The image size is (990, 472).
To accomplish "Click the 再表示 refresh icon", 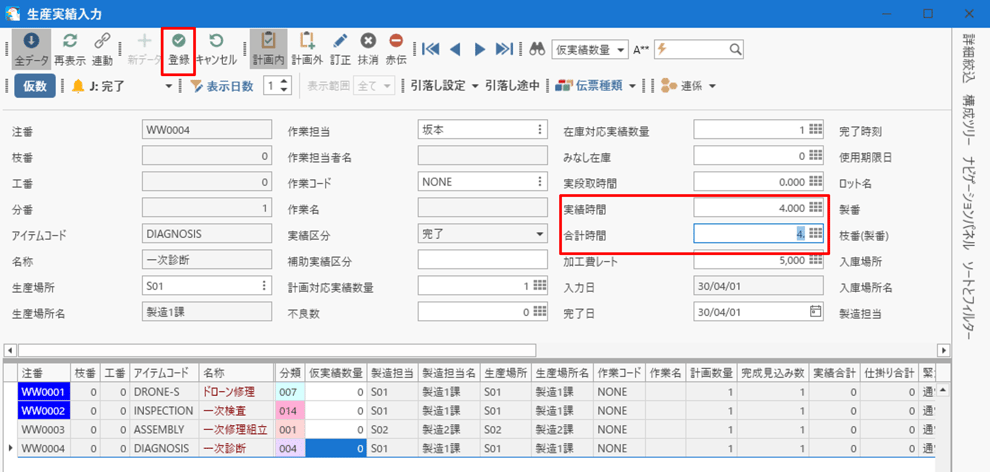I will 70,48.
